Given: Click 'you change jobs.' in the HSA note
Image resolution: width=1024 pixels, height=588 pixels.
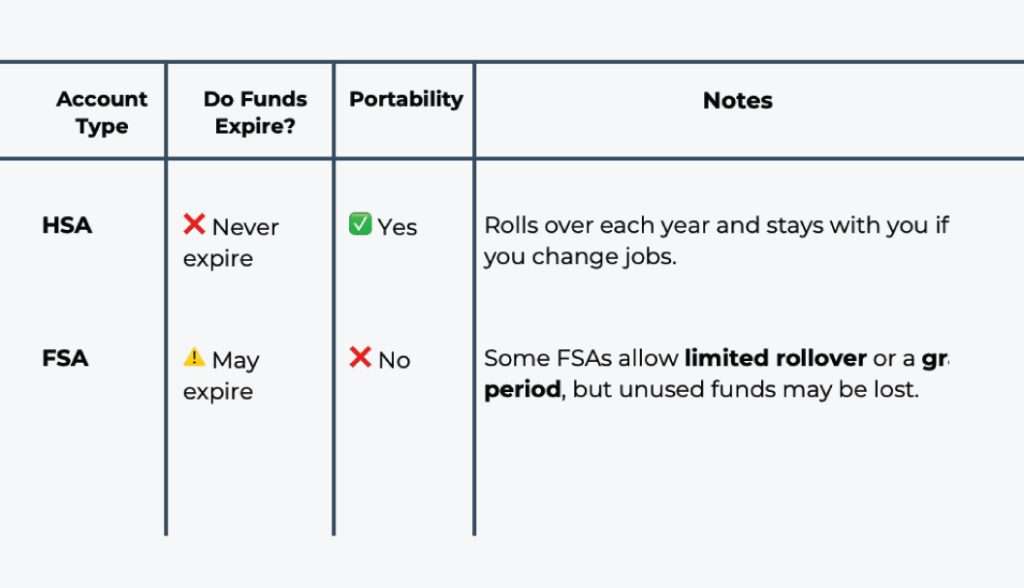Looking at the screenshot, I should pyautogui.click(x=581, y=257).
